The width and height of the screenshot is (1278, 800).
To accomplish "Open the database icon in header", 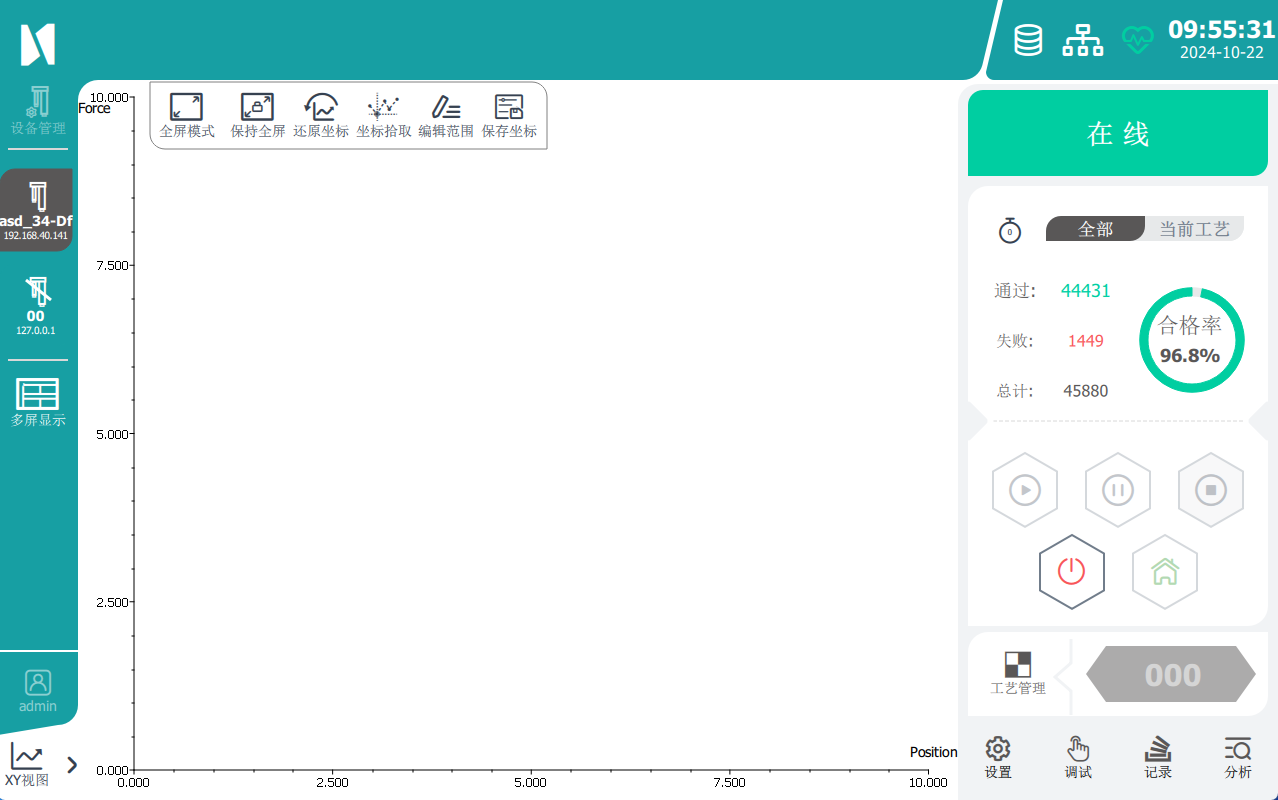I will click(x=1028, y=40).
